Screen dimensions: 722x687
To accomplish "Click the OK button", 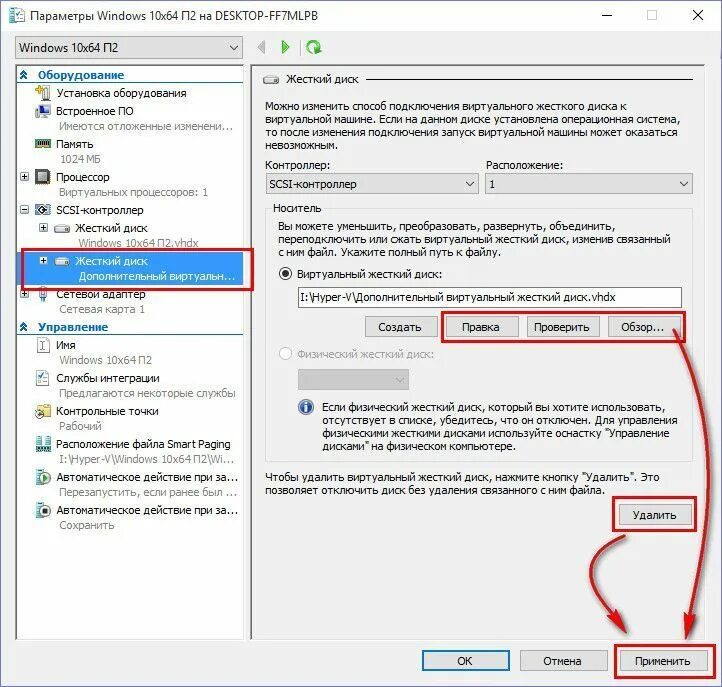I will tap(466, 661).
